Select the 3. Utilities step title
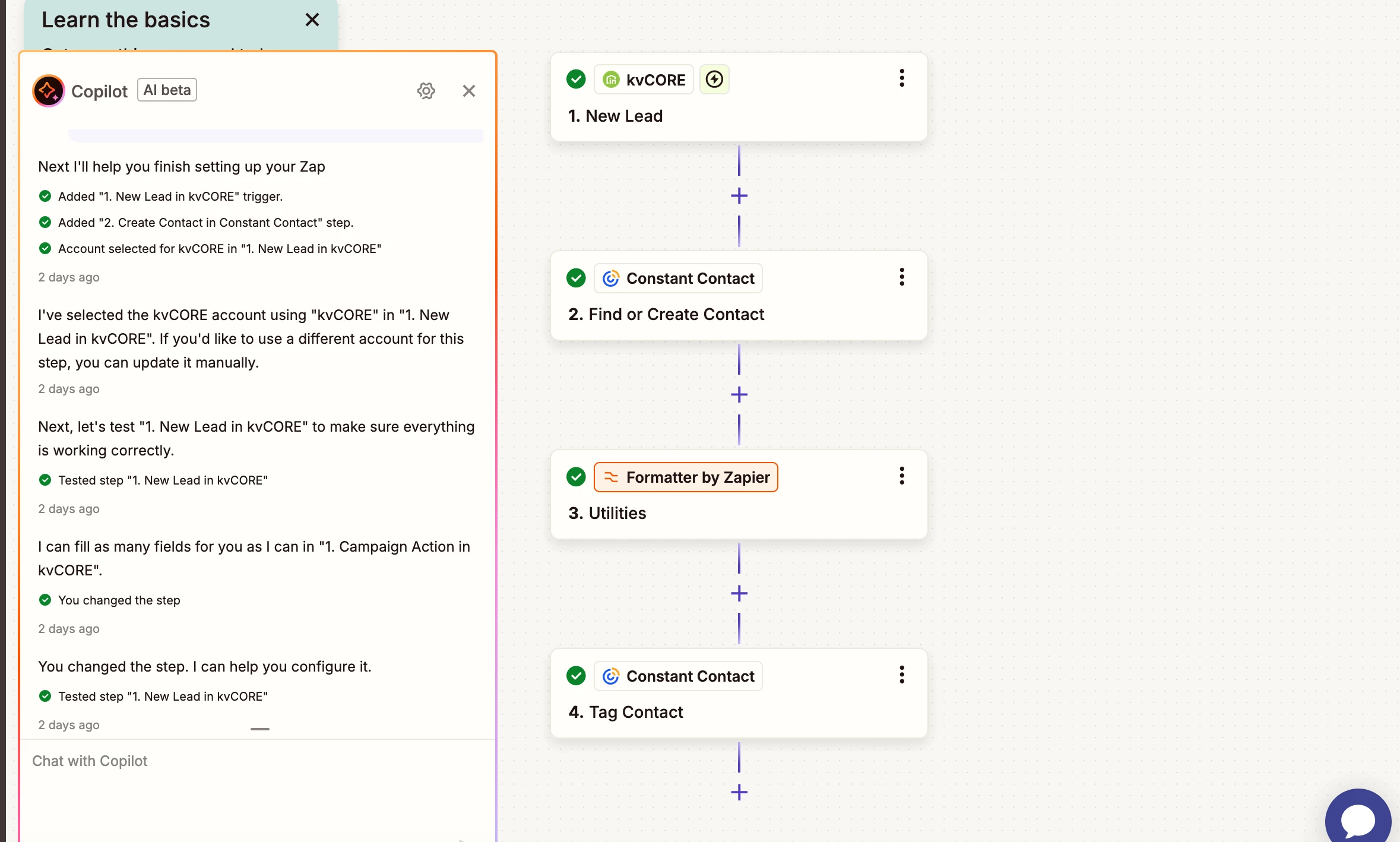Screen dimensions: 1400x842 607,514
